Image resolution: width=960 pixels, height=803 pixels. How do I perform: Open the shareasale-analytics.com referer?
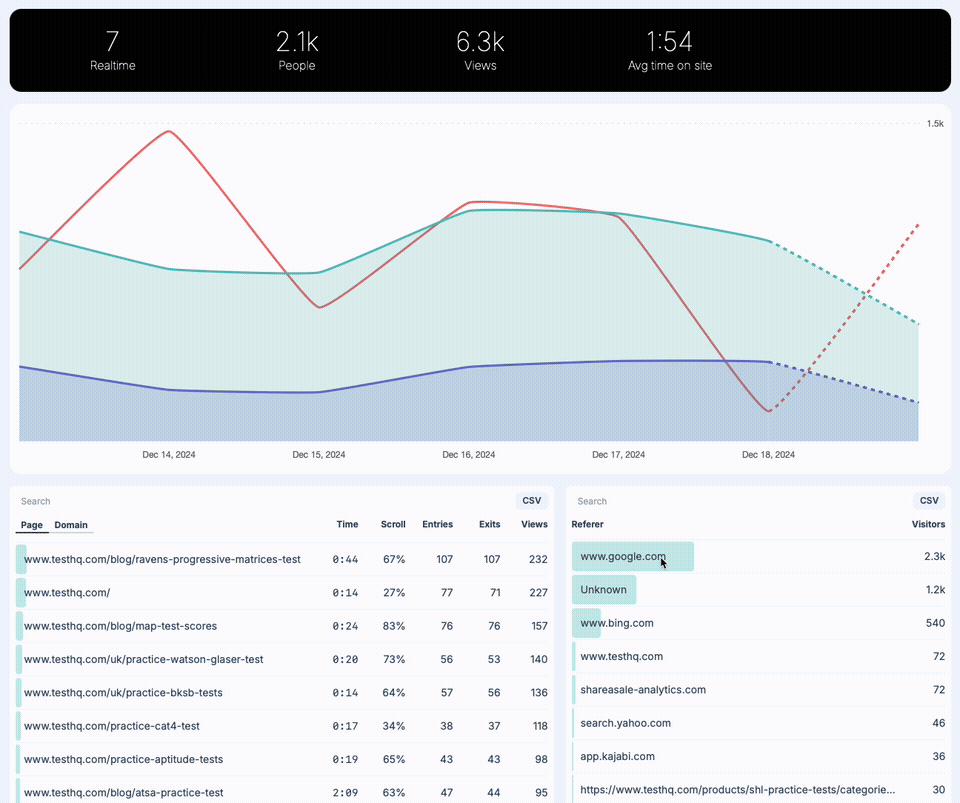[x=643, y=689]
